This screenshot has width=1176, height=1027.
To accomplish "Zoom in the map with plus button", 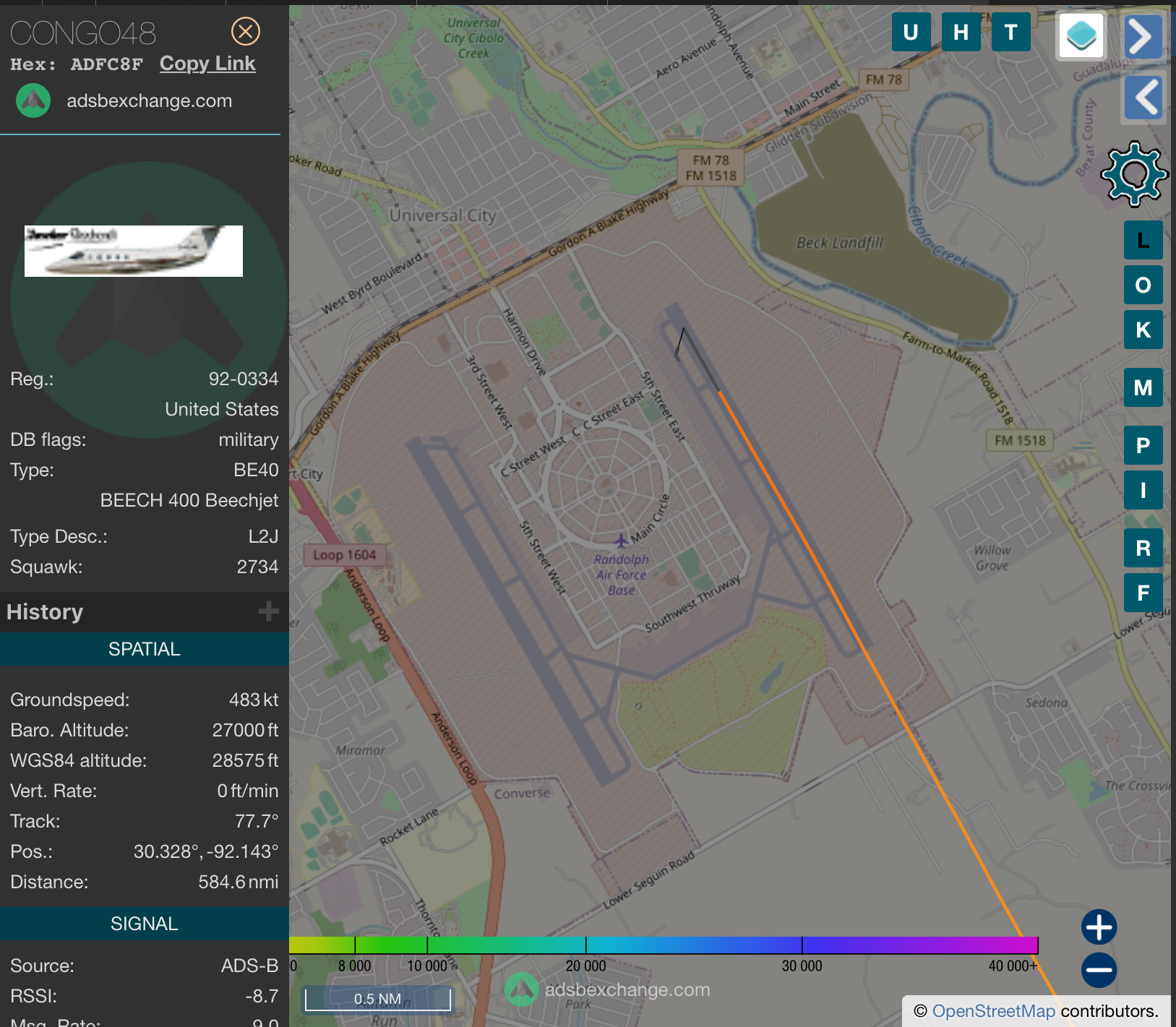I will 1099,927.
